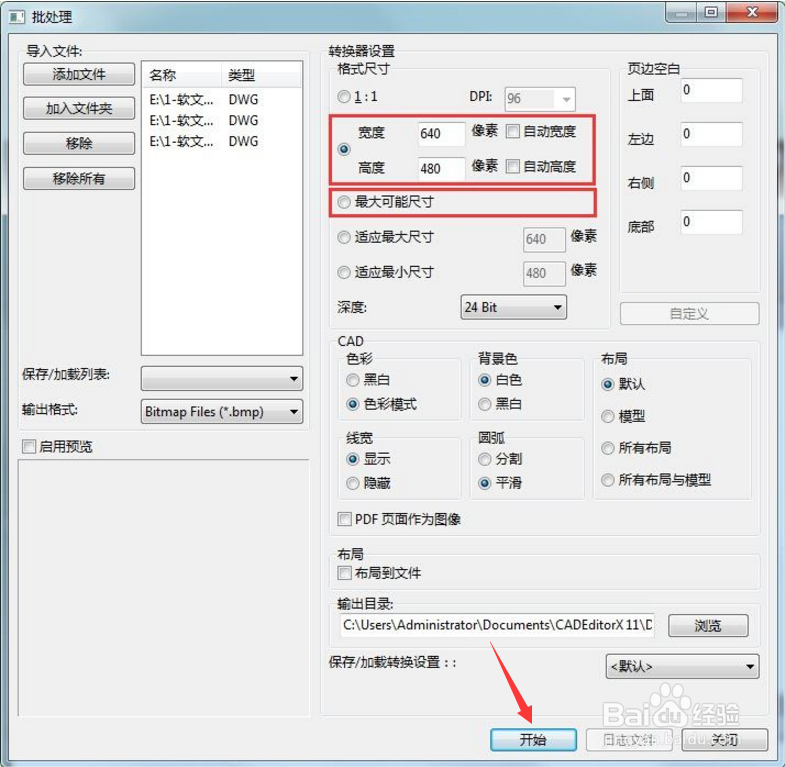
Task: Choose 平滑 under 圆弧
Action: point(485,483)
